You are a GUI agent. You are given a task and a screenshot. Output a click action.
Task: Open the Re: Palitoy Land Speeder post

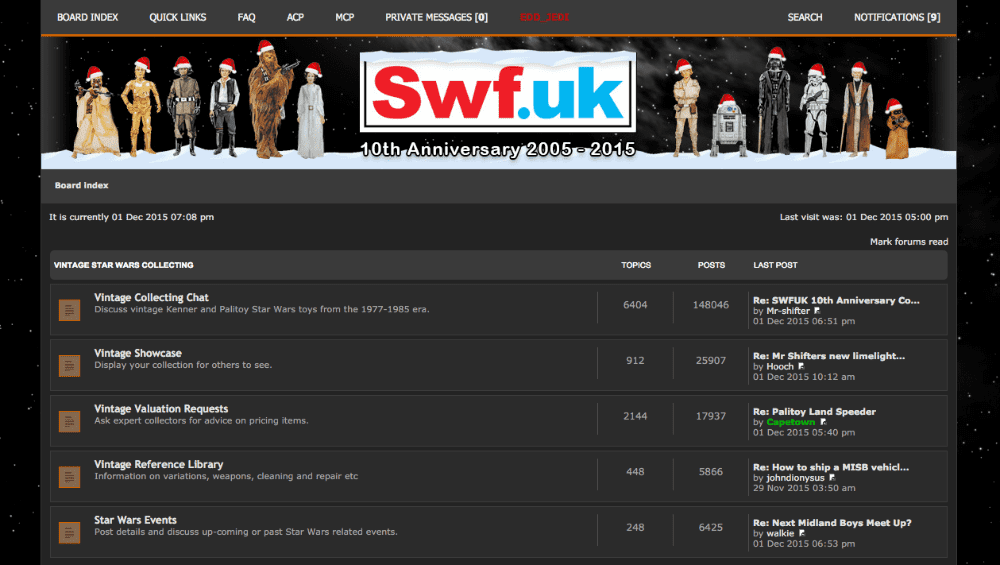click(x=814, y=411)
